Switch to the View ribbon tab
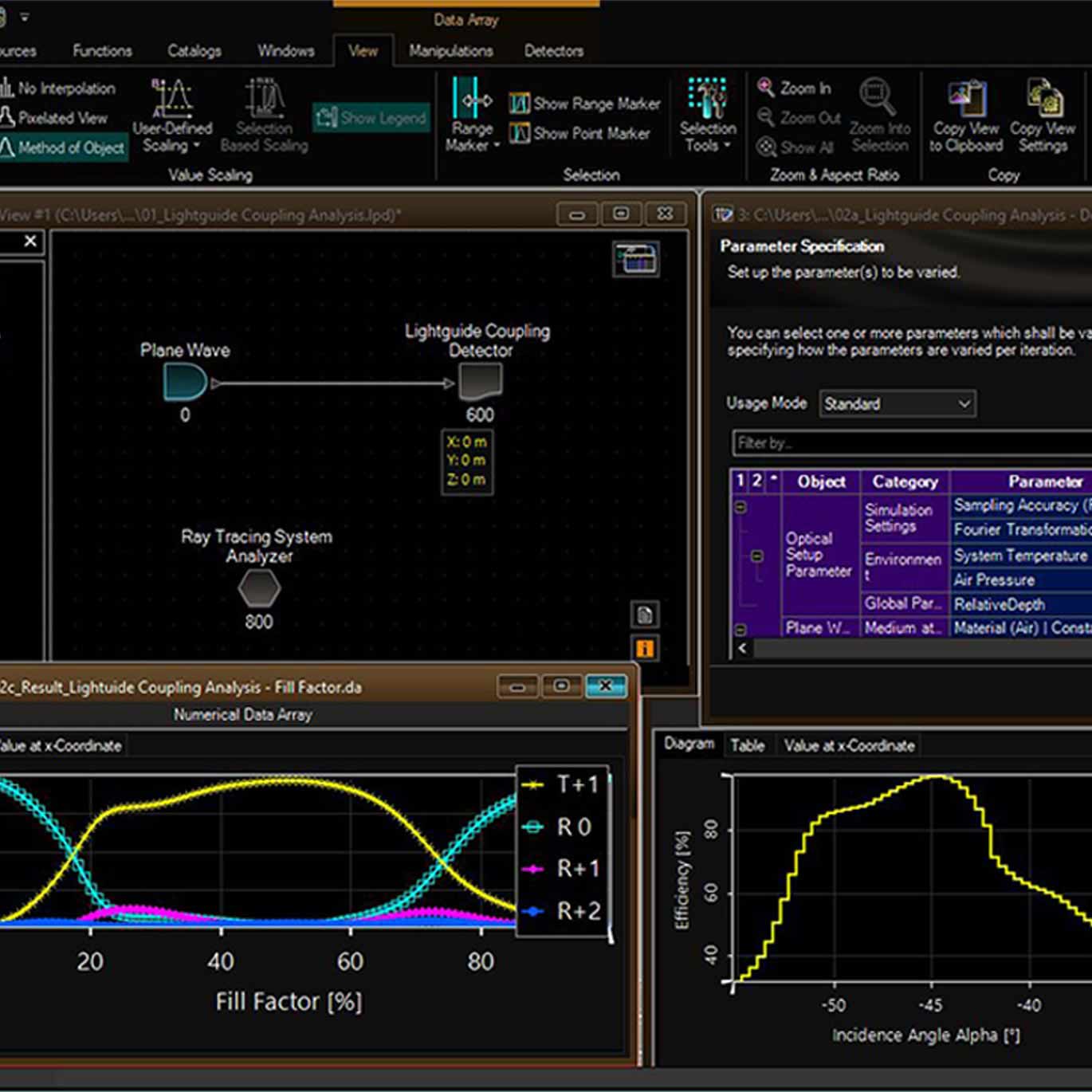This screenshot has height=1092, width=1092. [x=363, y=50]
